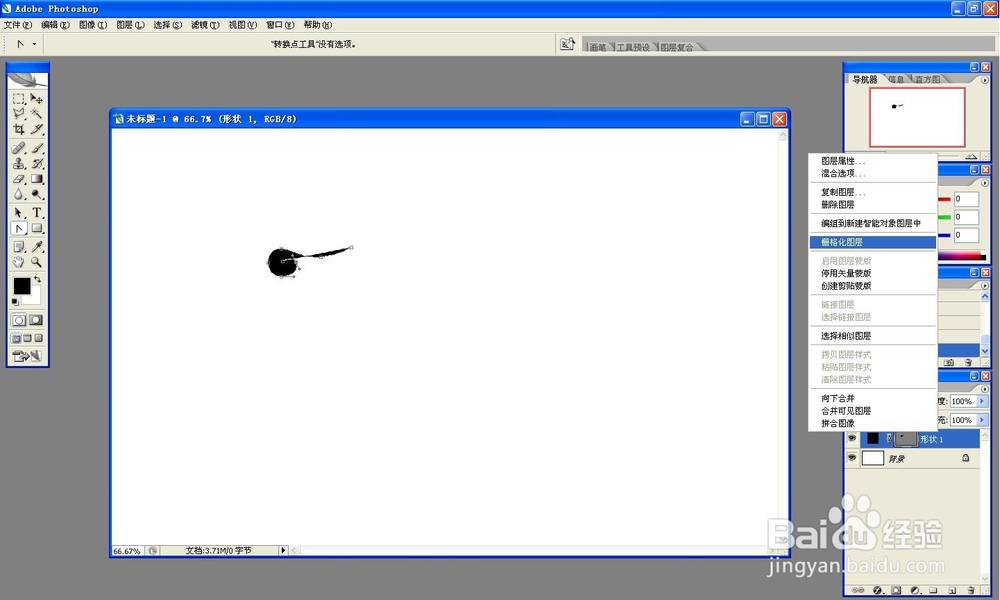The width and height of the screenshot is (1000, 600).
Task: Open layer fill 100% slider arrow
Action: (982, 420)
